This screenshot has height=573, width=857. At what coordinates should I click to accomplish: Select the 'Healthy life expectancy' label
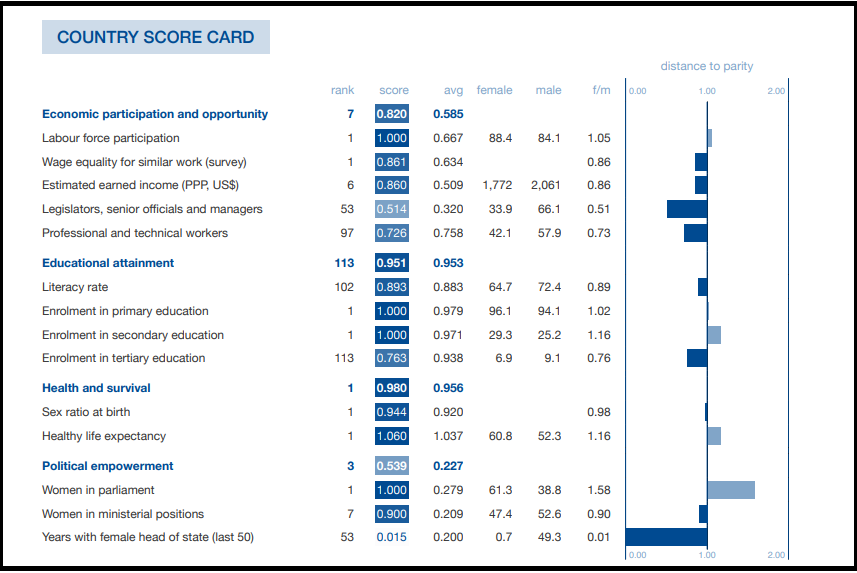(x=104, y=436)
